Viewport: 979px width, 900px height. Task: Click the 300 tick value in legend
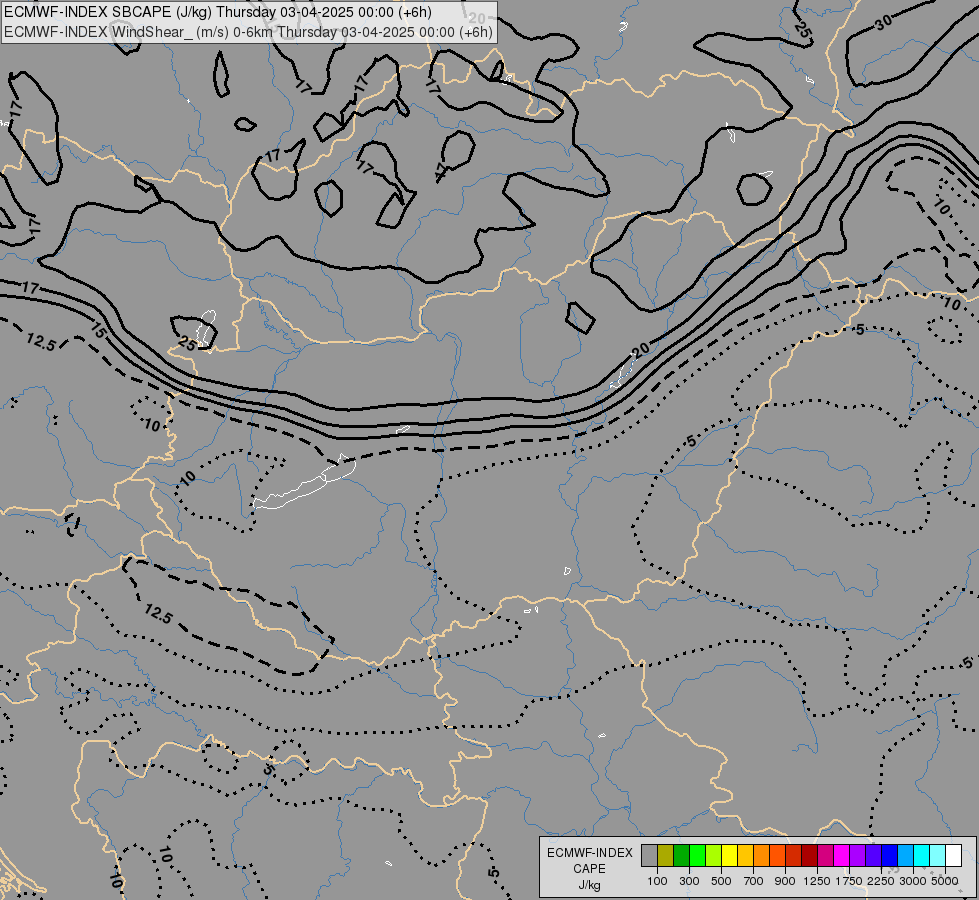point(689,881)
